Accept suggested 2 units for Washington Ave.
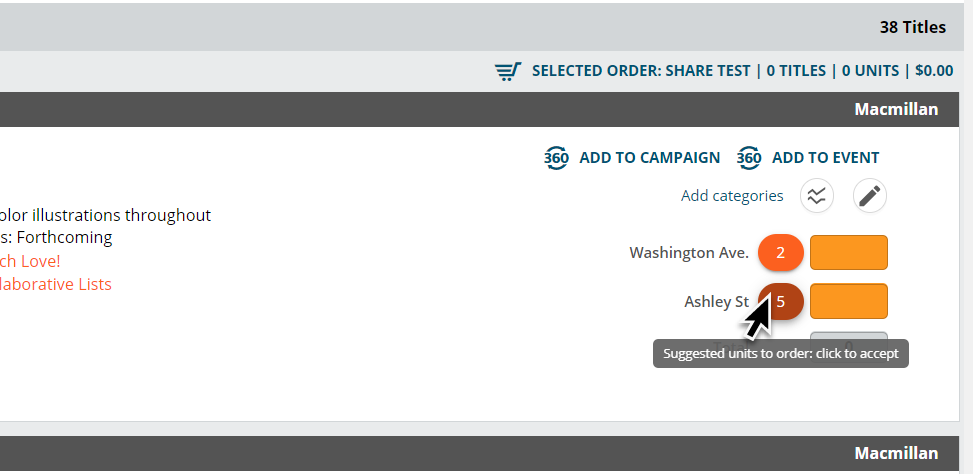973x474 pixels. [x=781, y=253]
